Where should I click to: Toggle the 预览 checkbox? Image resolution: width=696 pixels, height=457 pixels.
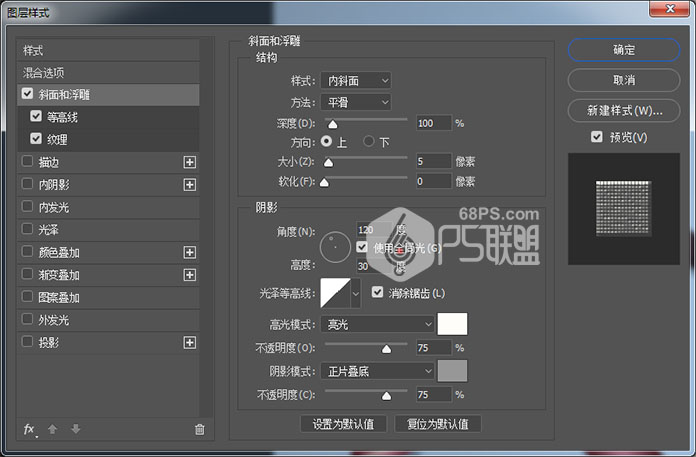coord(597,137)
